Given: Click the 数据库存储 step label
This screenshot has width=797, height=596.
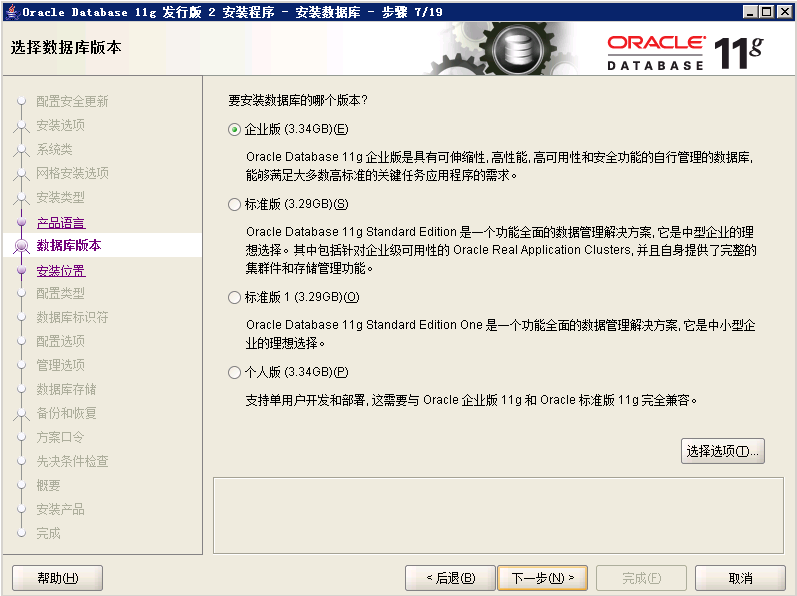Looking at the screenshot, I should tap(66, 389).
